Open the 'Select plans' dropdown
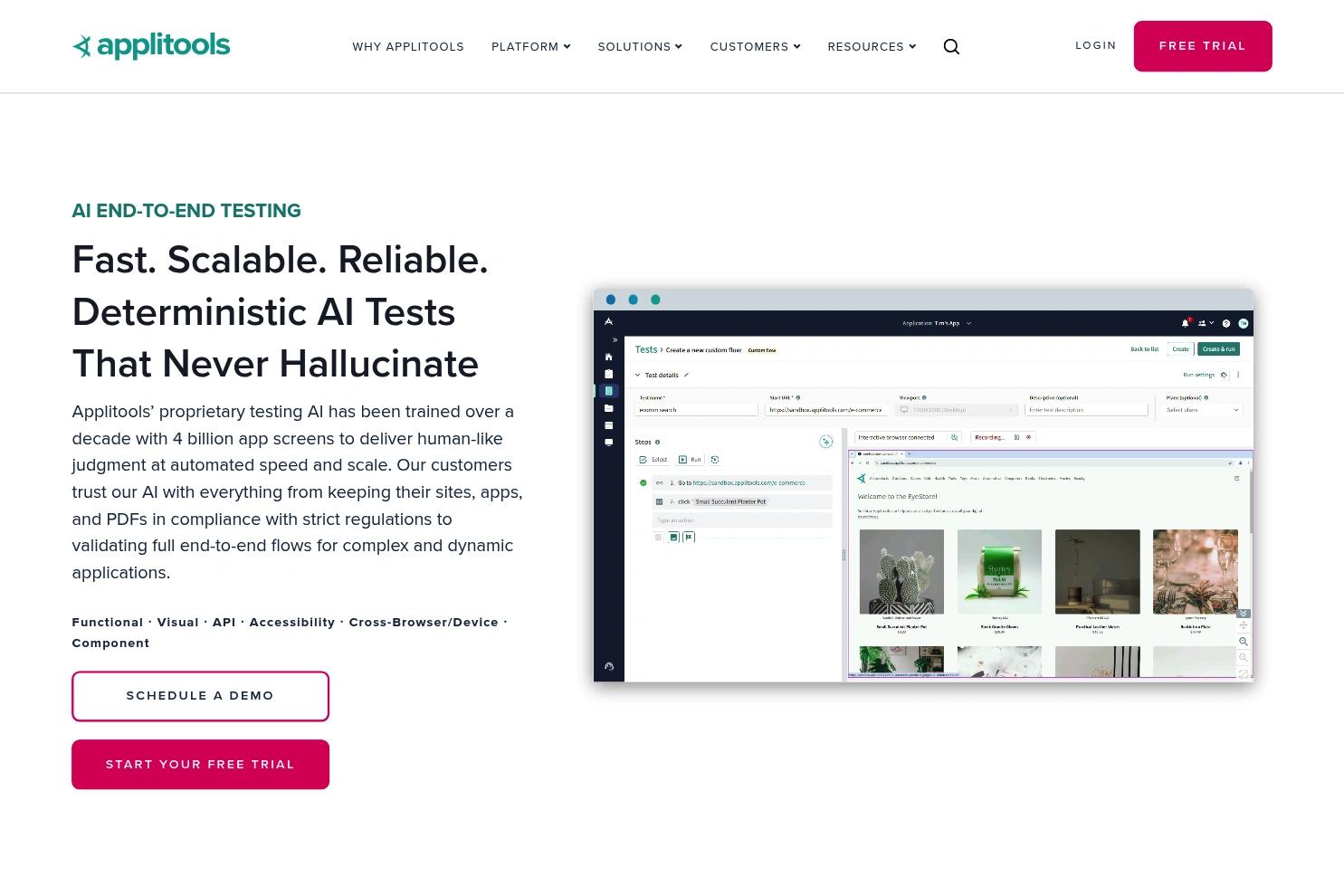Viewport: 1344px width, 896px height. 1203,410
